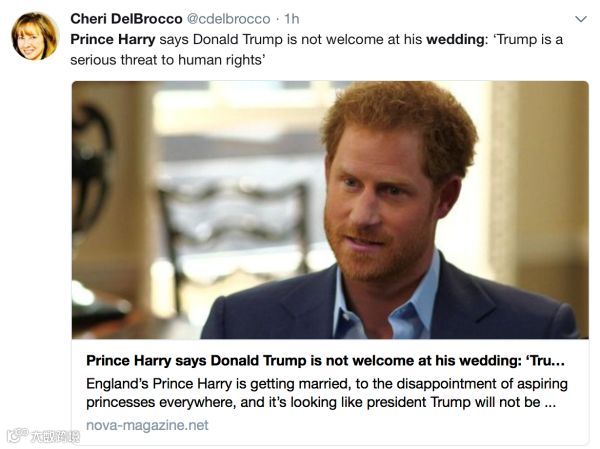Screen dimensions: 600x449
Task: Click the Chinese watermark text beside logo
Action: tap(55, 436)
